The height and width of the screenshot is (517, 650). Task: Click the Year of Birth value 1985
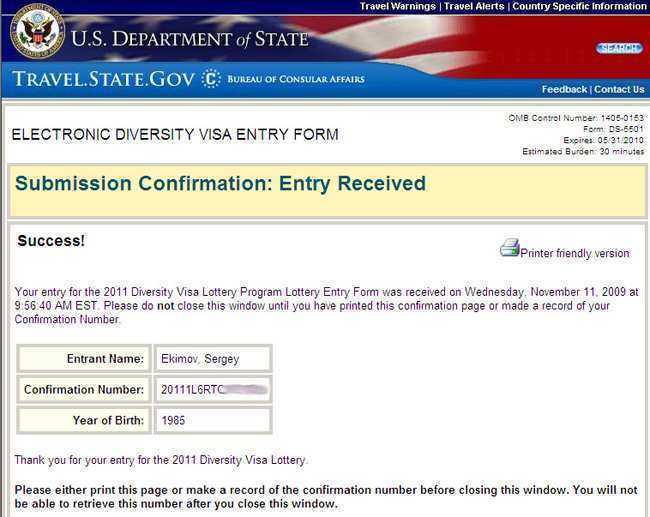click(x=173, y=420)
